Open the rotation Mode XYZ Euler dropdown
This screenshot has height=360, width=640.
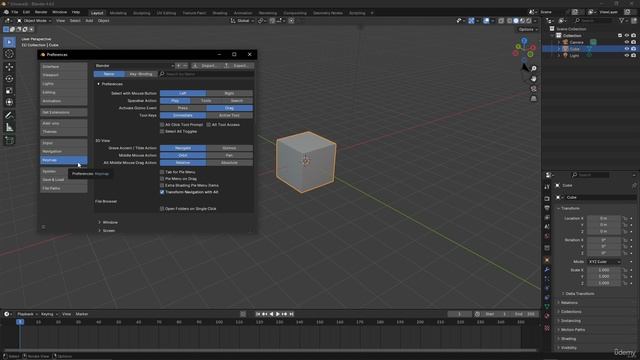(x=604, y=262)
